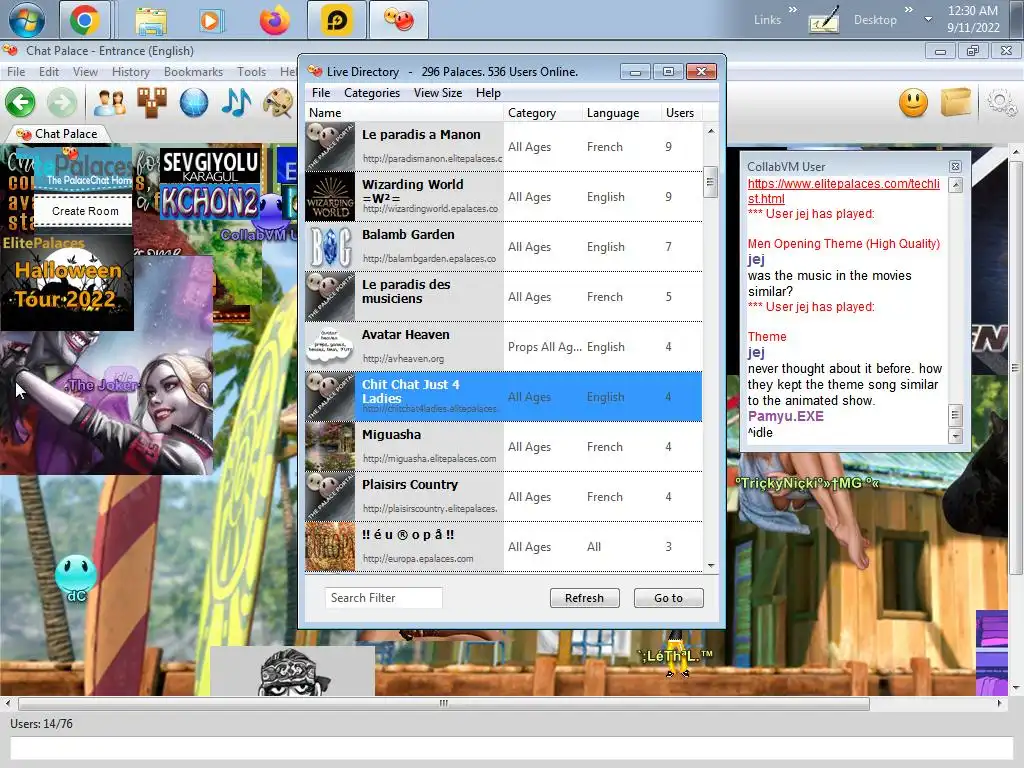Click the pen tablet input taskbar icon
The height and width of the screenshot is (768, 1024).
tap(824, 21)
